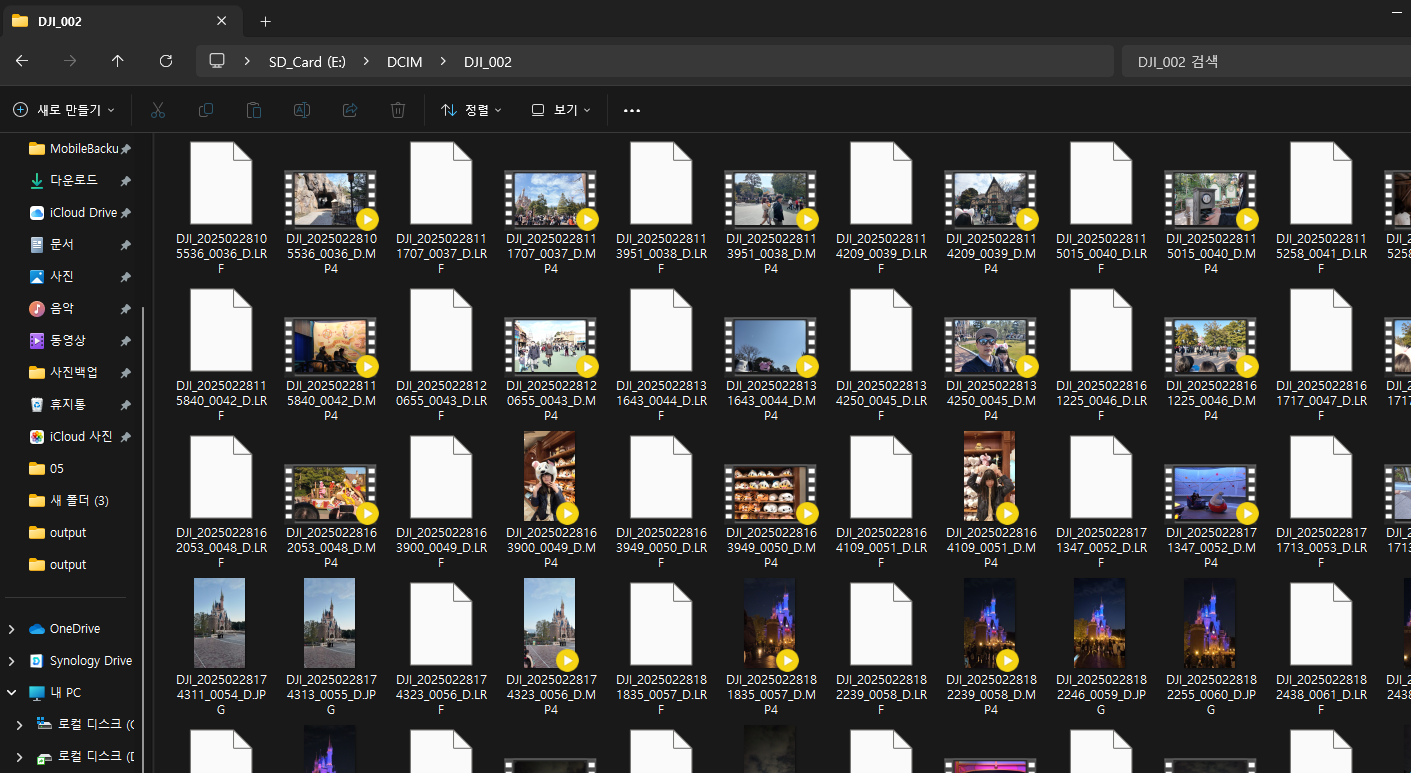Screen dimensions: 1411x773
Task: Select photo thumbnail DJI_20250228174311_0054_D.JPG
Action: [x=220, y=623]
